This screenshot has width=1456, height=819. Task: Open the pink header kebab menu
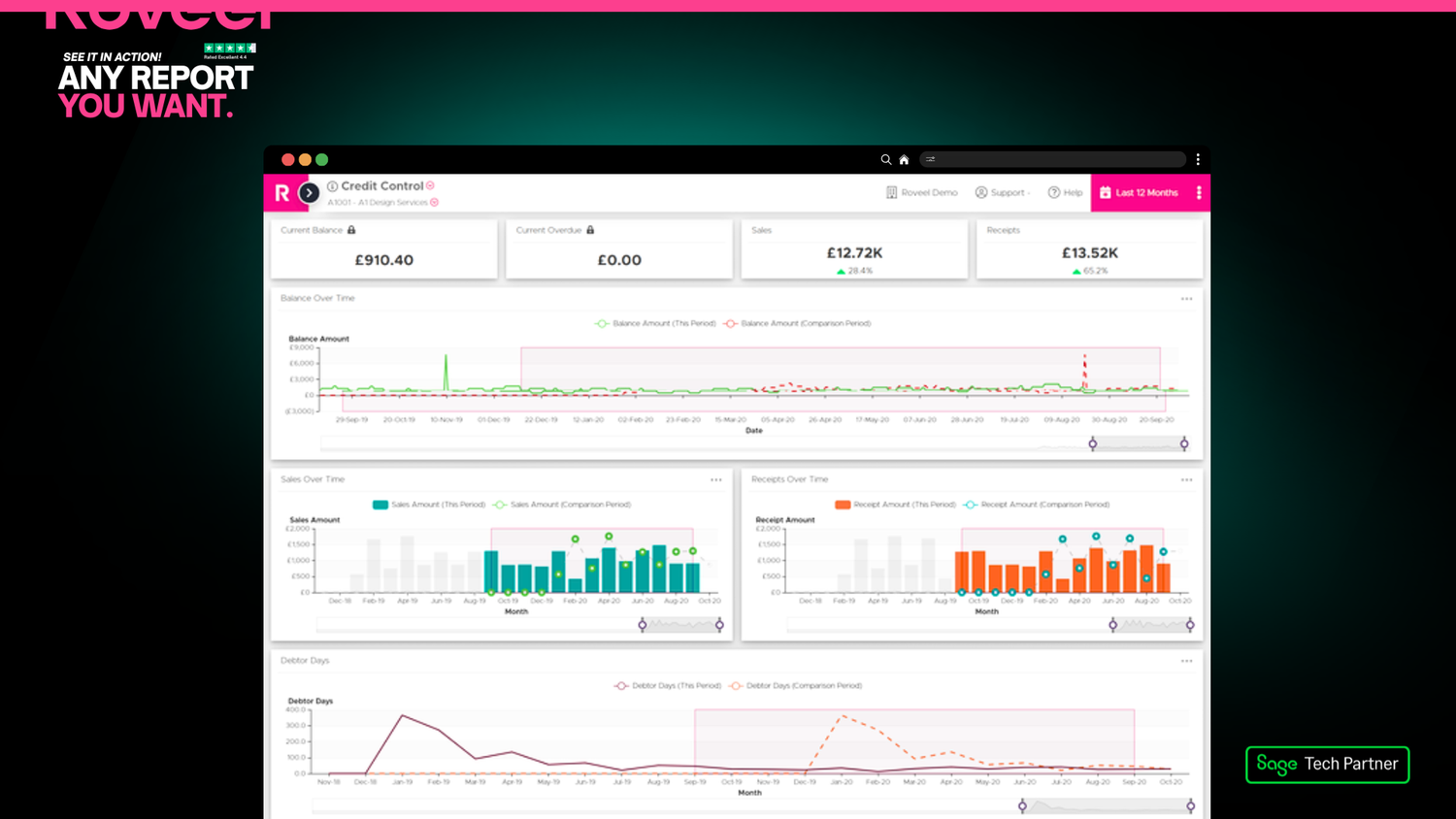[1199, 193]
